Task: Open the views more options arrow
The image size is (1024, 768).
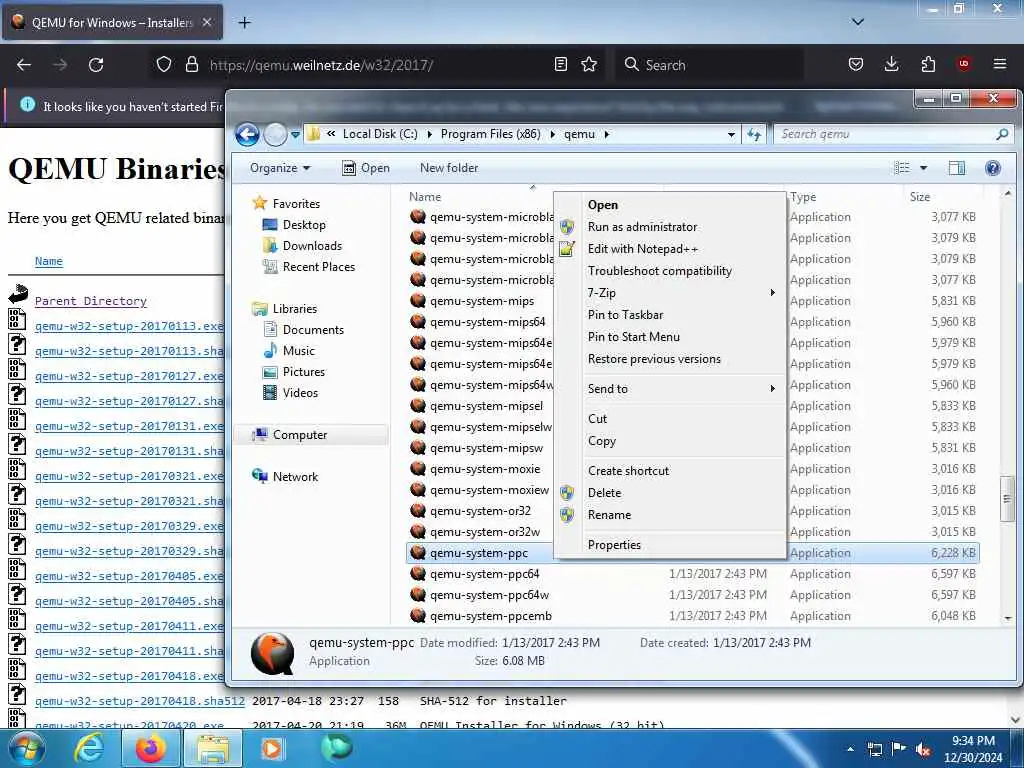Action: [923, 168]
